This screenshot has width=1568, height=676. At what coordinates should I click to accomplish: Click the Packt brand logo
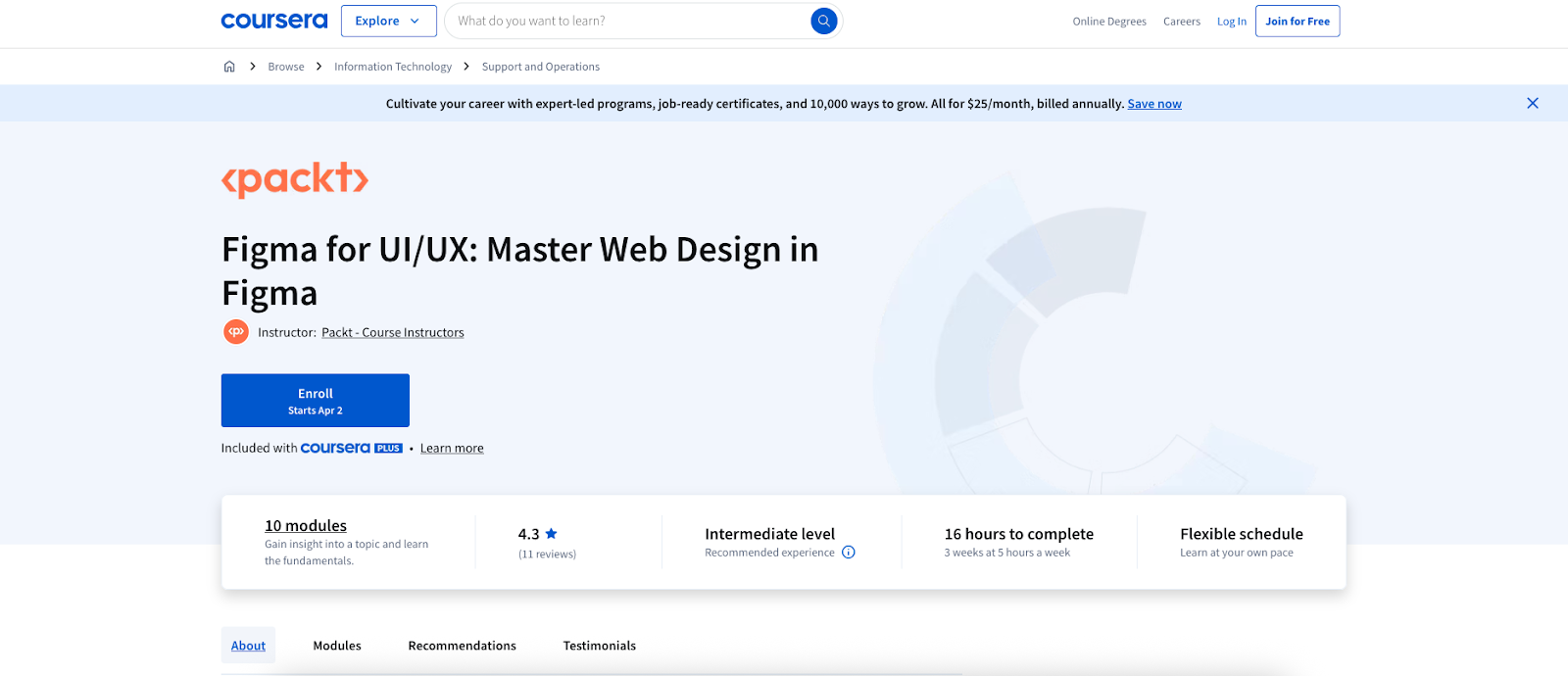(x=295, y=179)
